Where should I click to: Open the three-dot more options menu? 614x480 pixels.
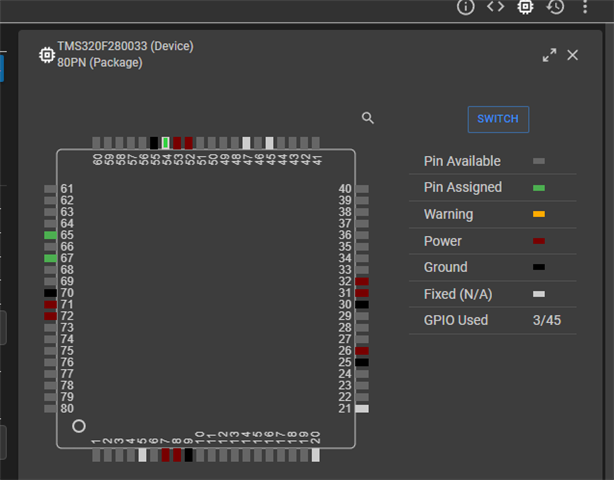[585, 7]
